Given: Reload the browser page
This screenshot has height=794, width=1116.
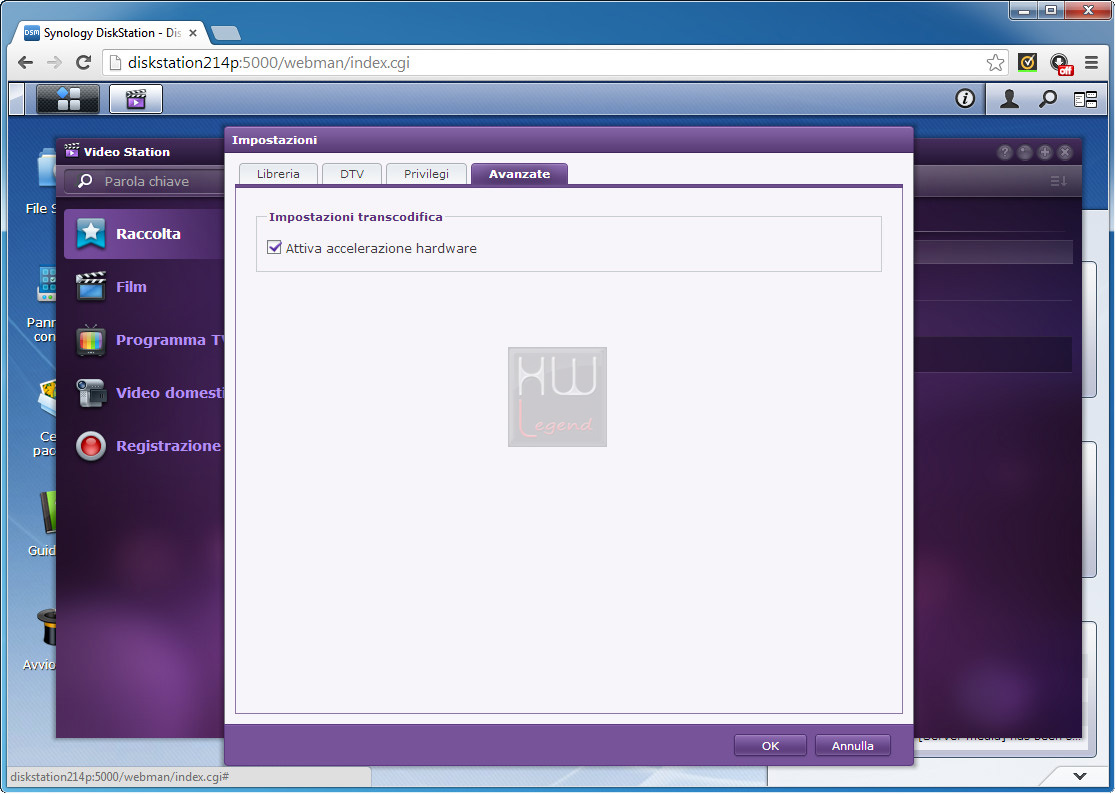Looking at the screenshot, I should click(83, 63).
